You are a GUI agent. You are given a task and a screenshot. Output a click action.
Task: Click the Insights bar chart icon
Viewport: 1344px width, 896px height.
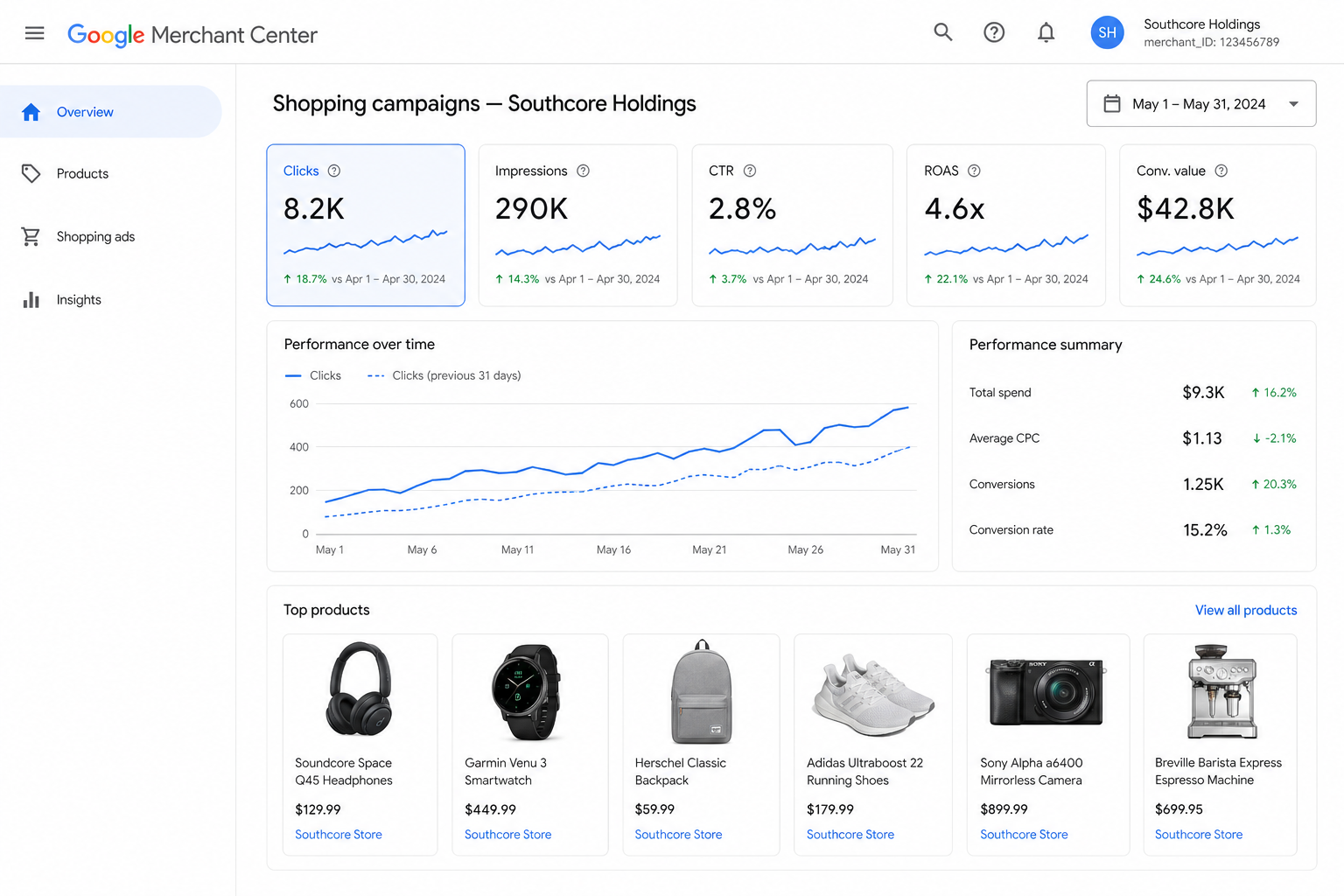(31, 299)
